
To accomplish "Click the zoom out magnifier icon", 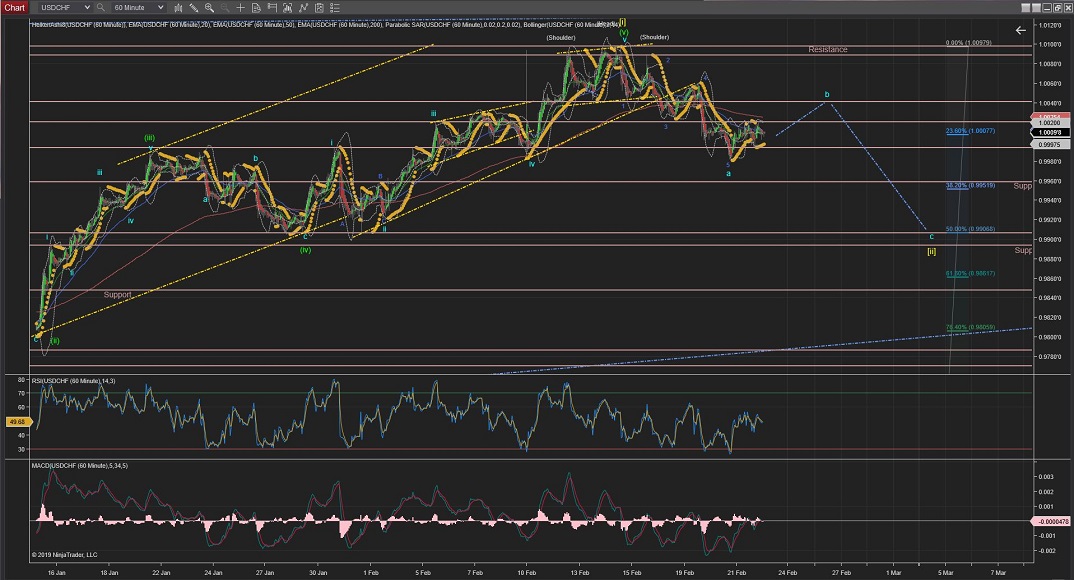I will [224, 7].
